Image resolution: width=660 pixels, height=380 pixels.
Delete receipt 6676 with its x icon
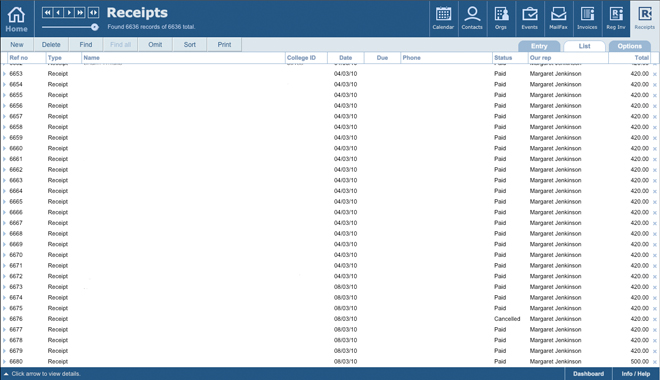click(x=655, y=319)
